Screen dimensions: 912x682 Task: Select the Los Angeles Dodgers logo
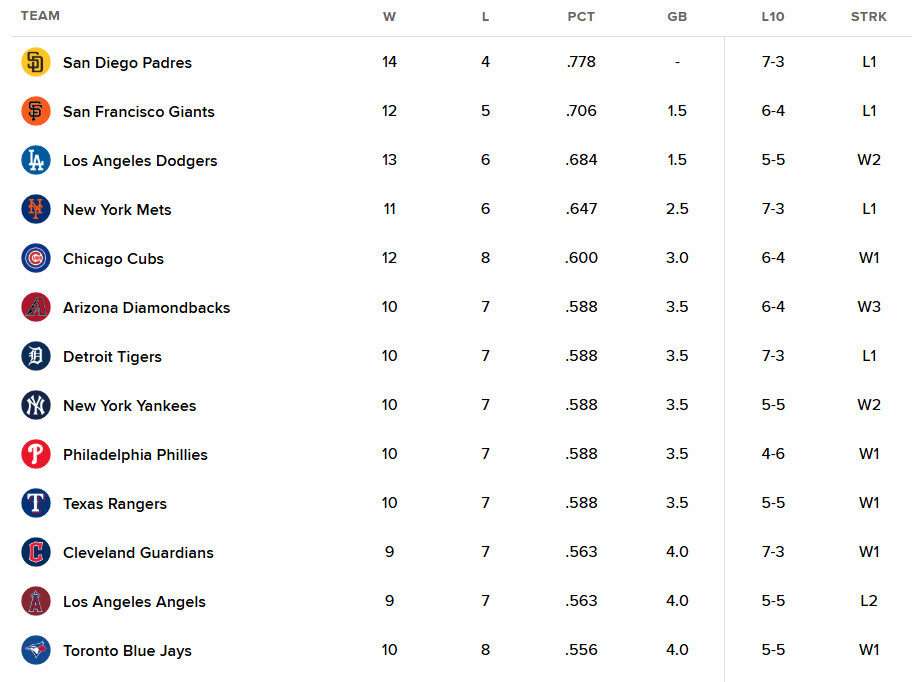click(35, 160)
